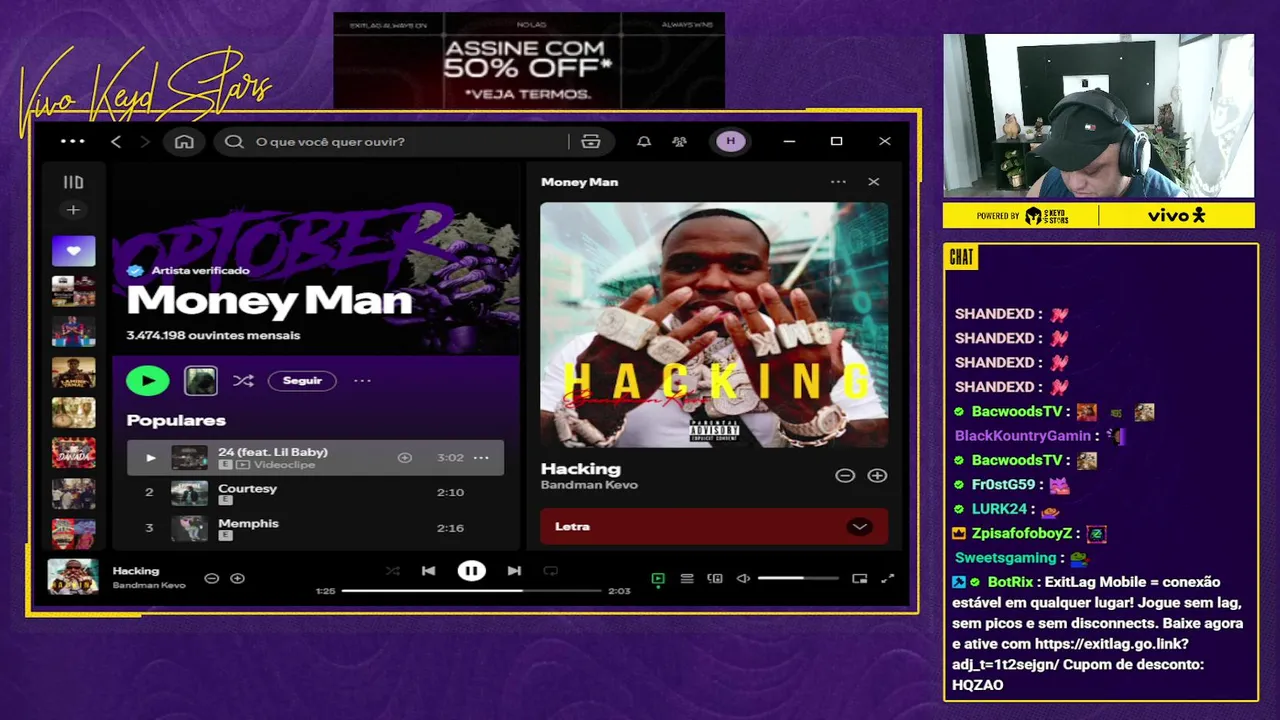This screenshot has height=720, width=1280.
Task: Go forward with the right arrow
Action: coord(145,142)
